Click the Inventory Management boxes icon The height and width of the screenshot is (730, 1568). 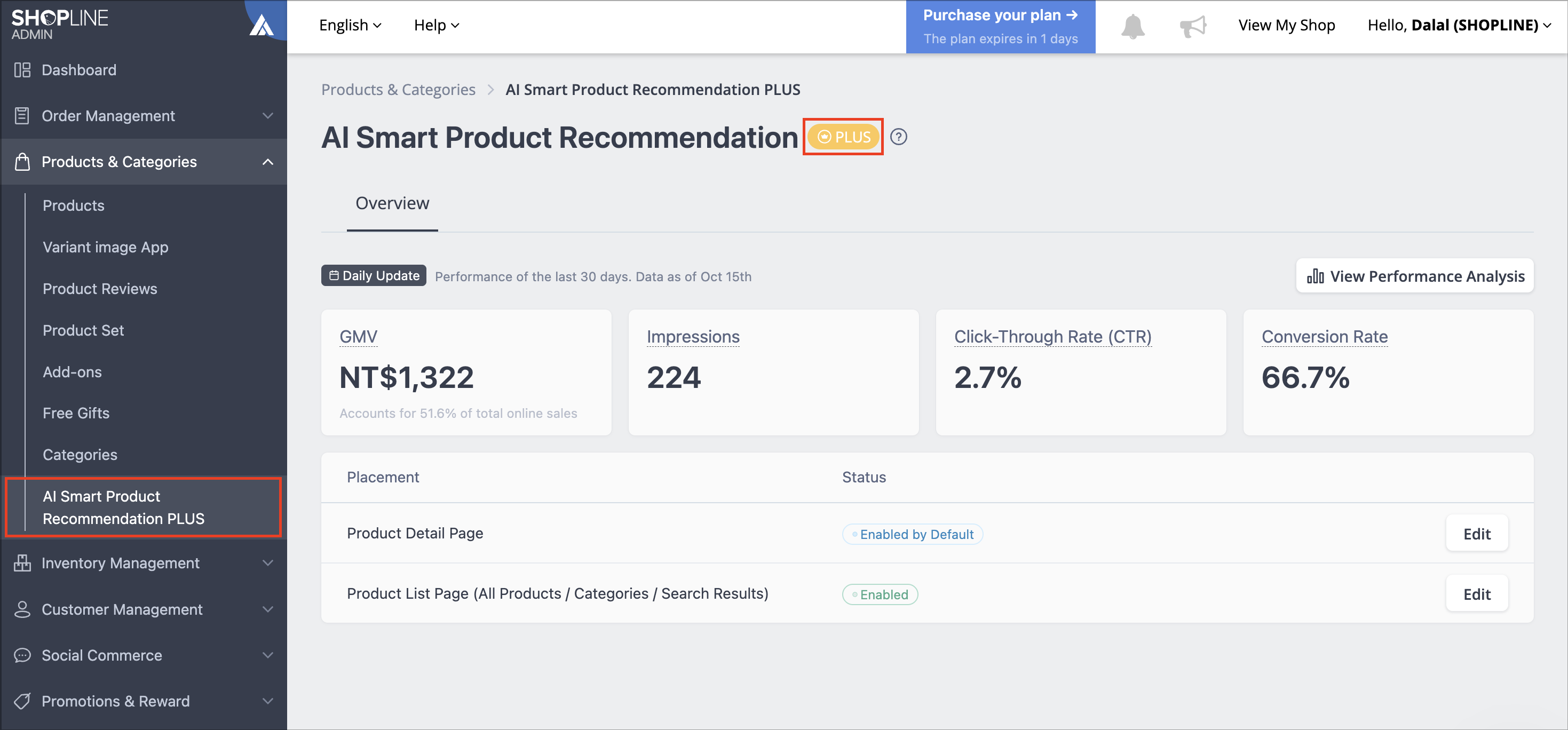click(22, 563)
